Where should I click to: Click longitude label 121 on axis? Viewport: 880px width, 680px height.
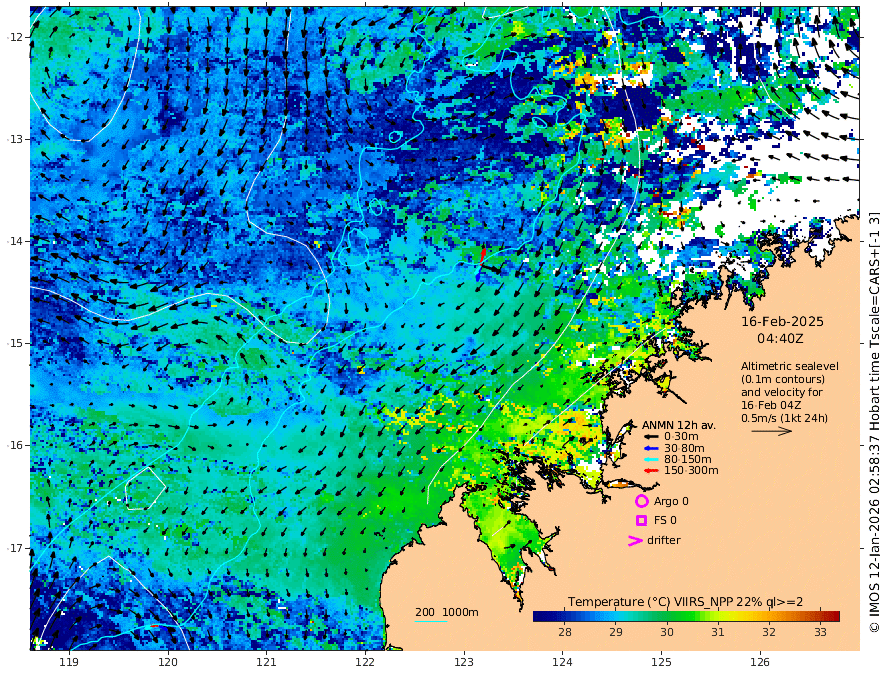267,662
